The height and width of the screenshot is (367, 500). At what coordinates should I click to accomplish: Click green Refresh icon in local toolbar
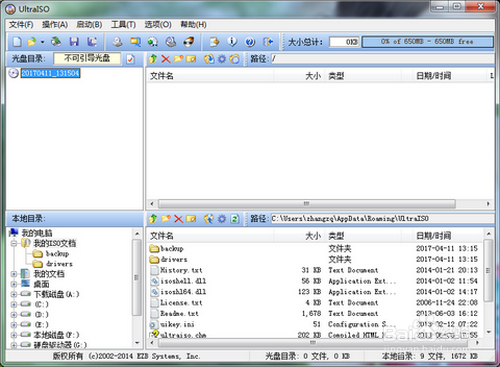[x=235, y=219]
